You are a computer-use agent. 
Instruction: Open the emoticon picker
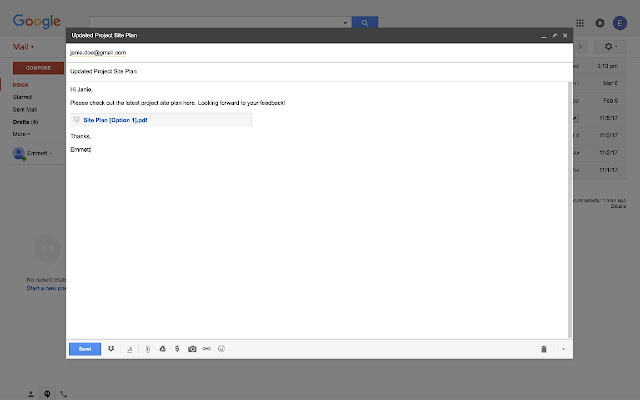(221, 349)
